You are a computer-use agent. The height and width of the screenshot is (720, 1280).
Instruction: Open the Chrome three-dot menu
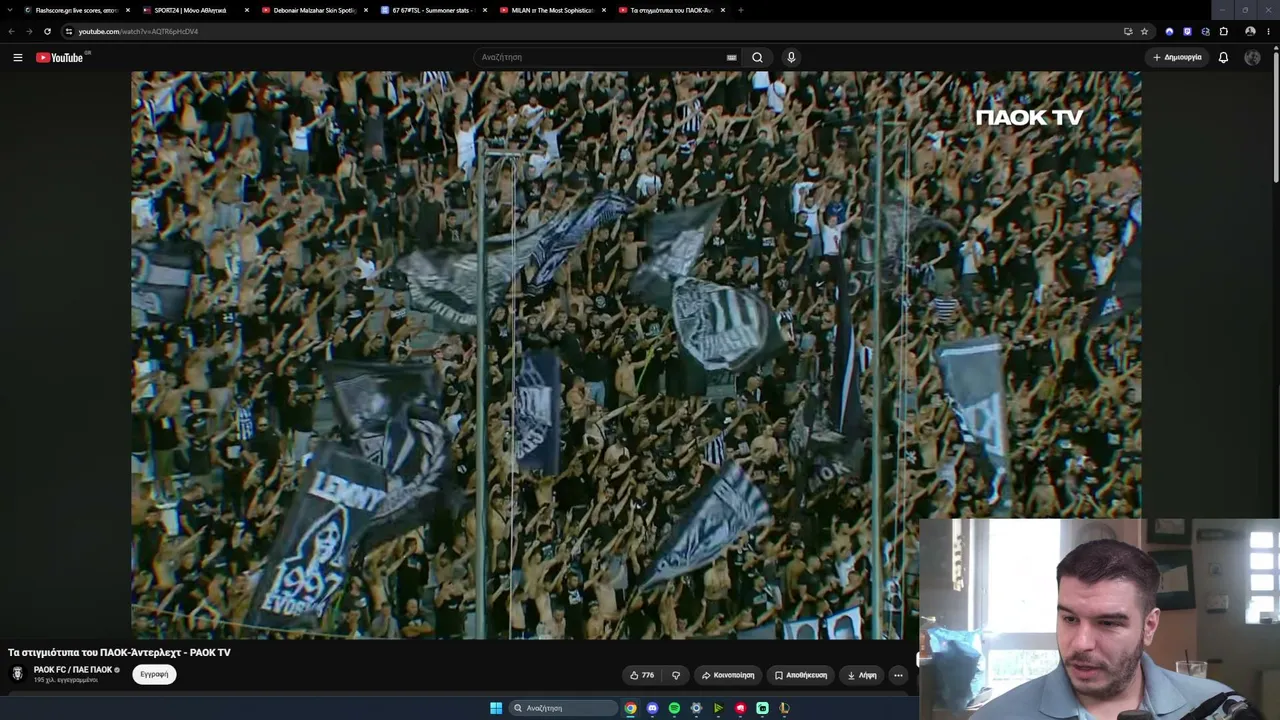pos(1268,31)
